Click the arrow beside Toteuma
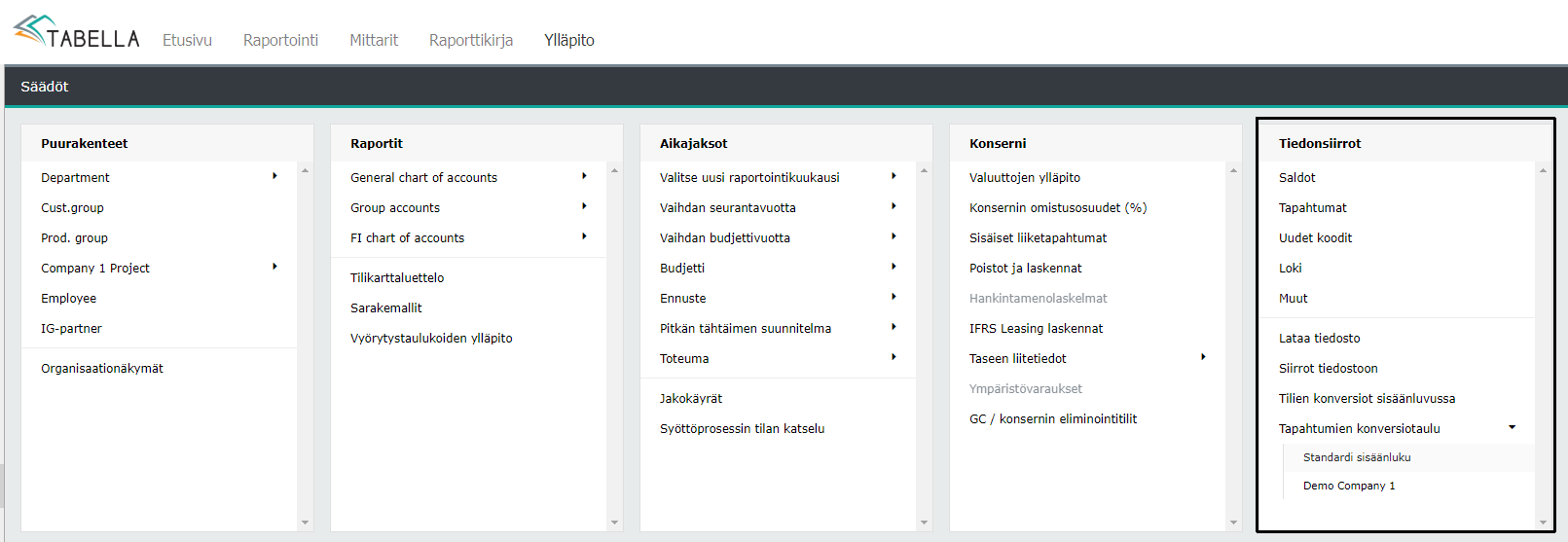 (x=893, y=357)
